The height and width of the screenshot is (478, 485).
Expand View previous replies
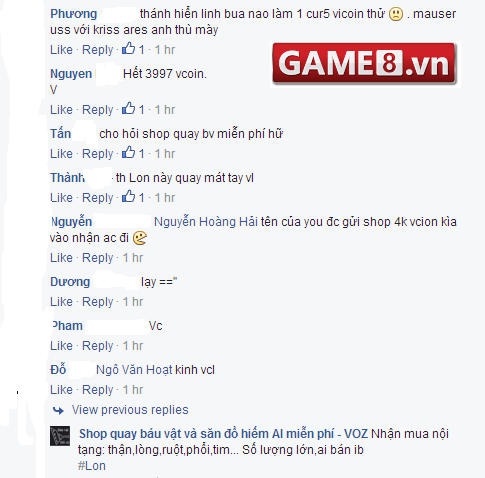click(x=130, y=410)
